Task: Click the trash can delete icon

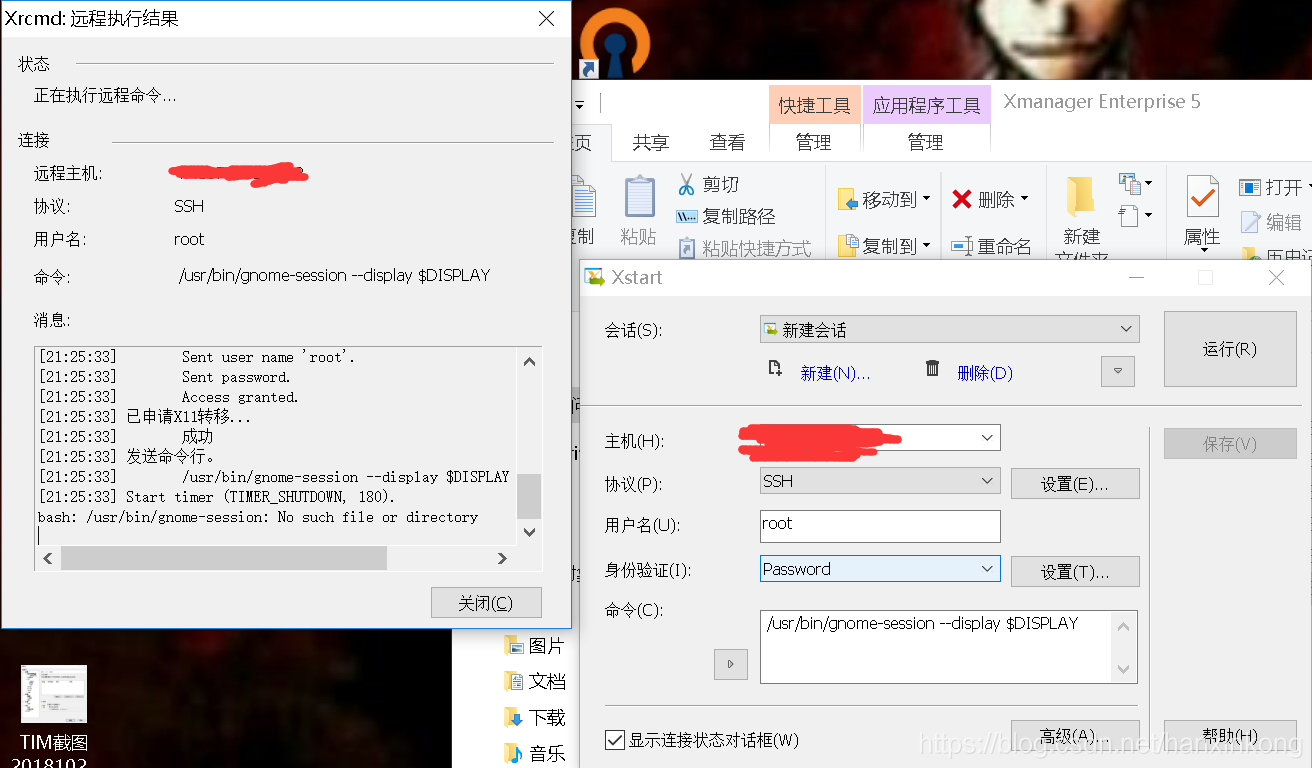Action: pos(933,369)
